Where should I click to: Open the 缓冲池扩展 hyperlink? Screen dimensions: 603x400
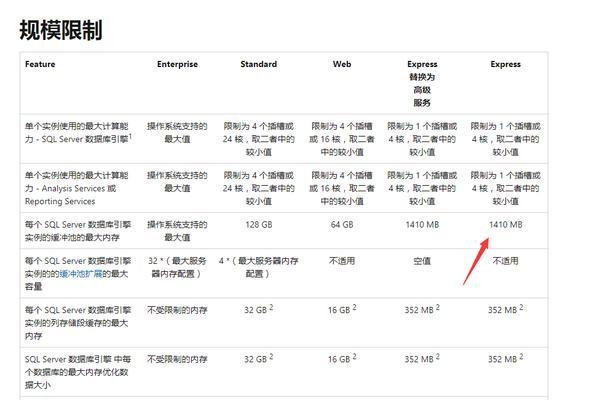(x=80, y=274)
